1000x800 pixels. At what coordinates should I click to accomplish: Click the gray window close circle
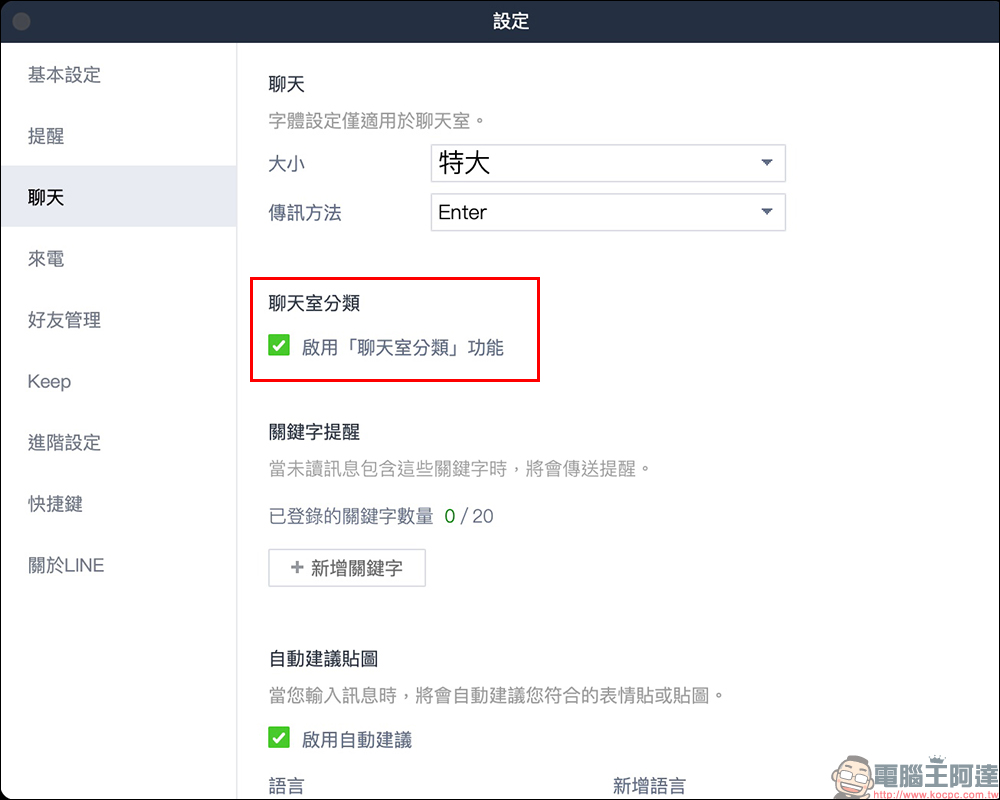(x=21, y=21)
